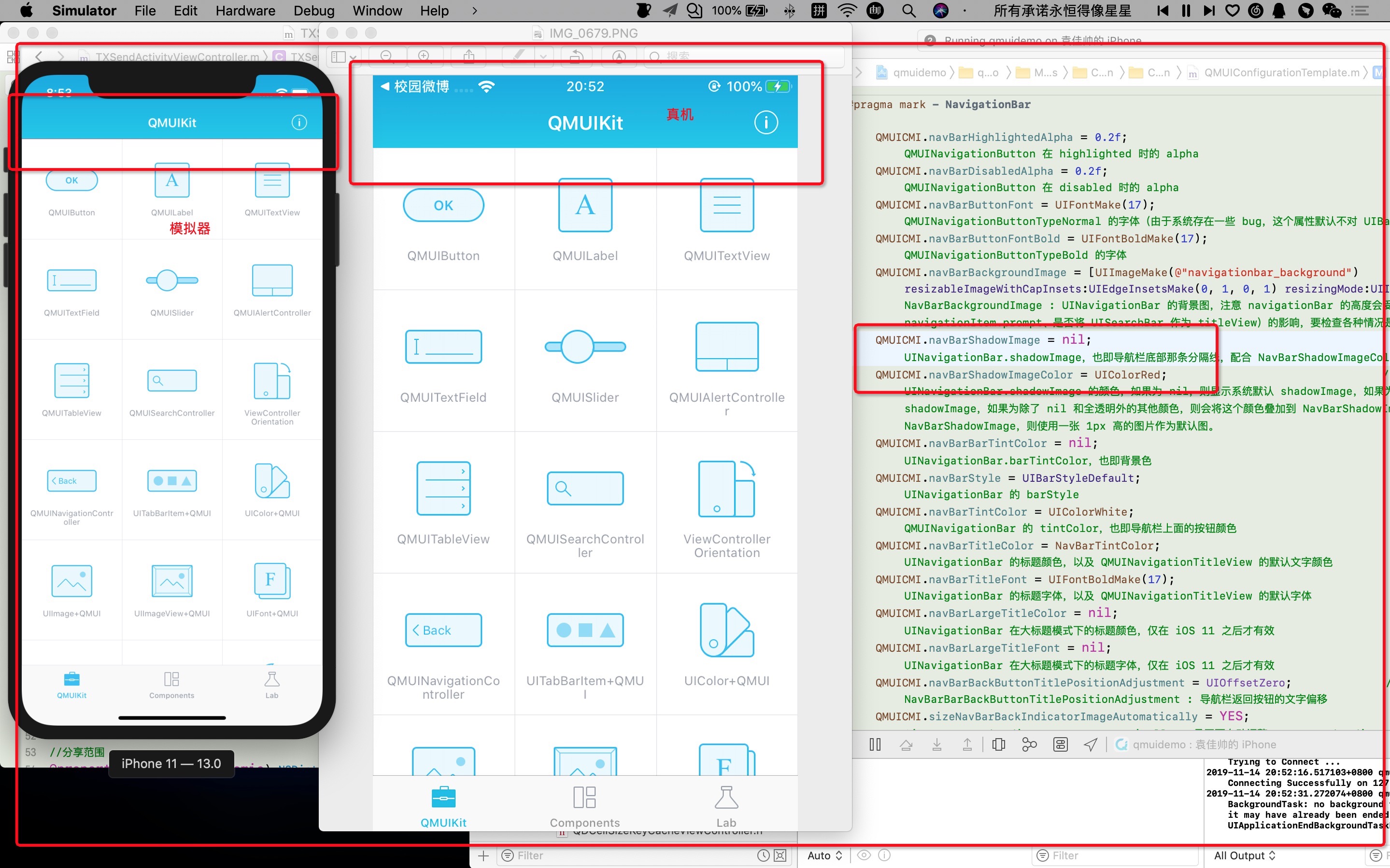This screenshot has height=868, width=1390.
Task: Toggle the clock recent-messages filter in filter bar
Action: [763, 855]
